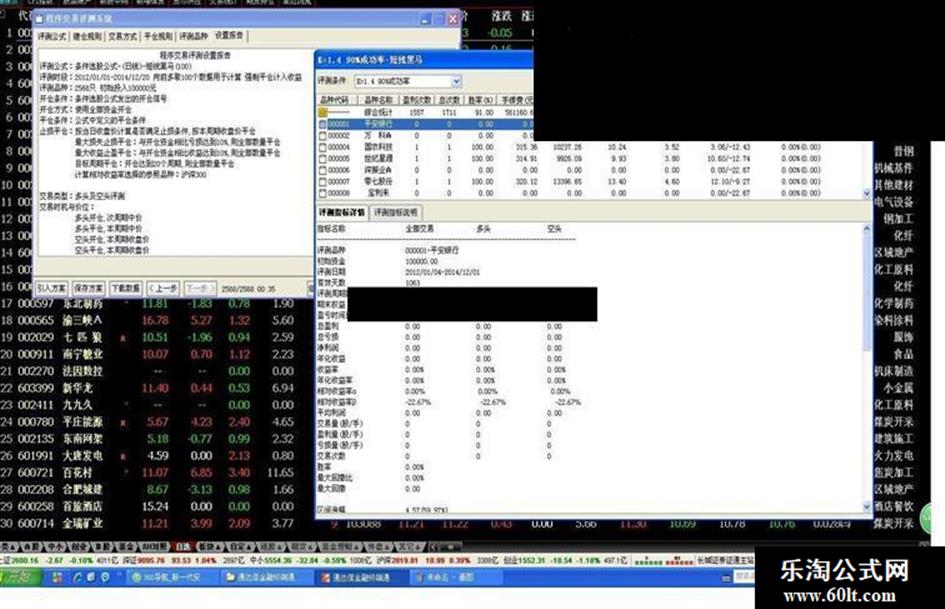Open the 交易方式 tab
945x609 pixels.
pos(123,36)
